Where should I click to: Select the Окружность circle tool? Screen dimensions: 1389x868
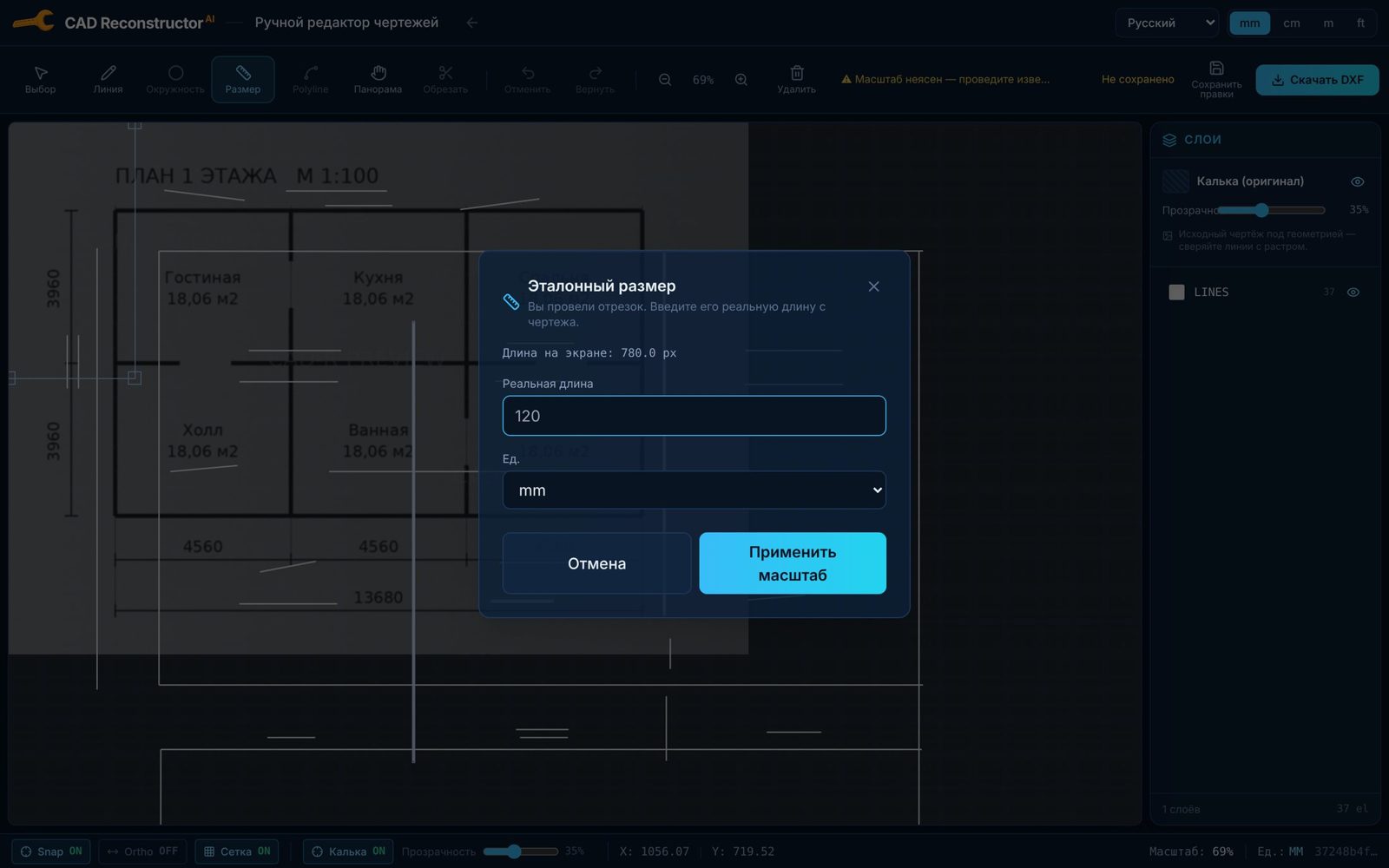coord(175,79)
